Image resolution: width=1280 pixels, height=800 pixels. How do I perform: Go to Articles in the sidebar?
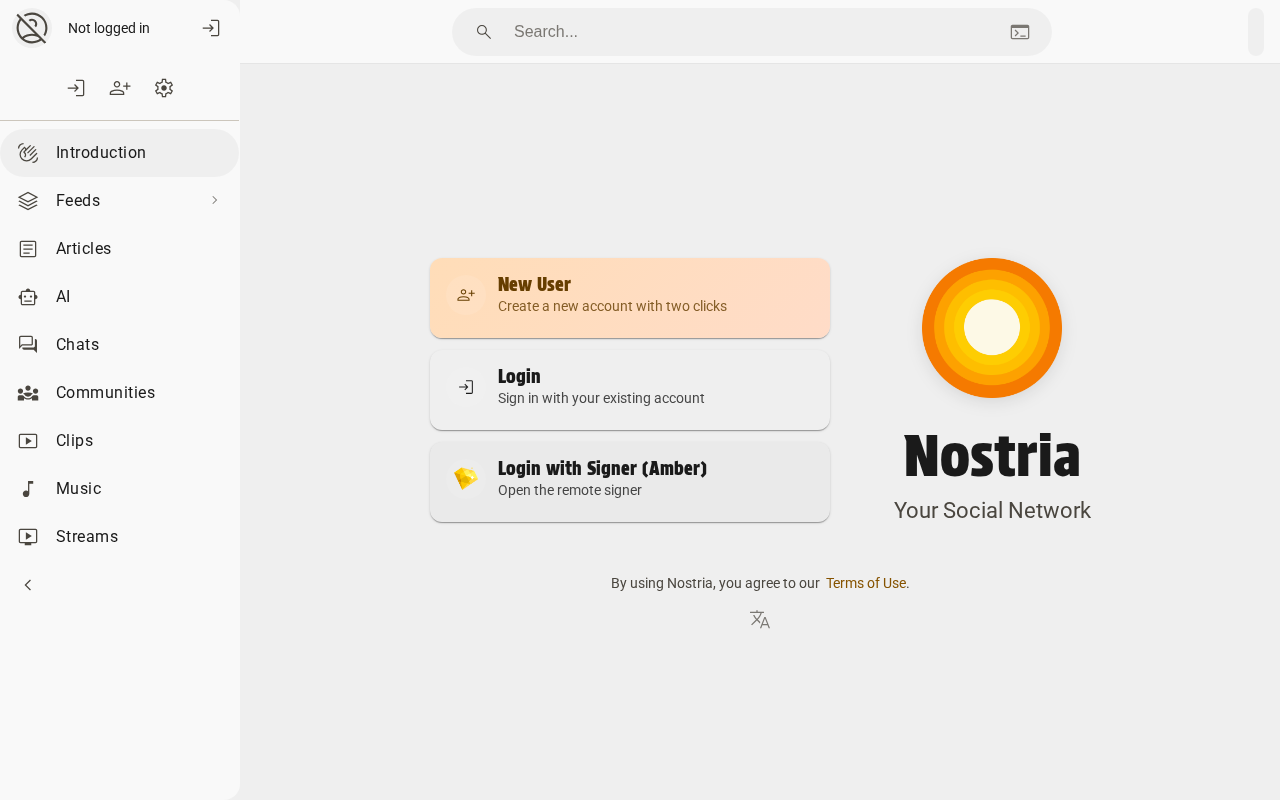119,249
